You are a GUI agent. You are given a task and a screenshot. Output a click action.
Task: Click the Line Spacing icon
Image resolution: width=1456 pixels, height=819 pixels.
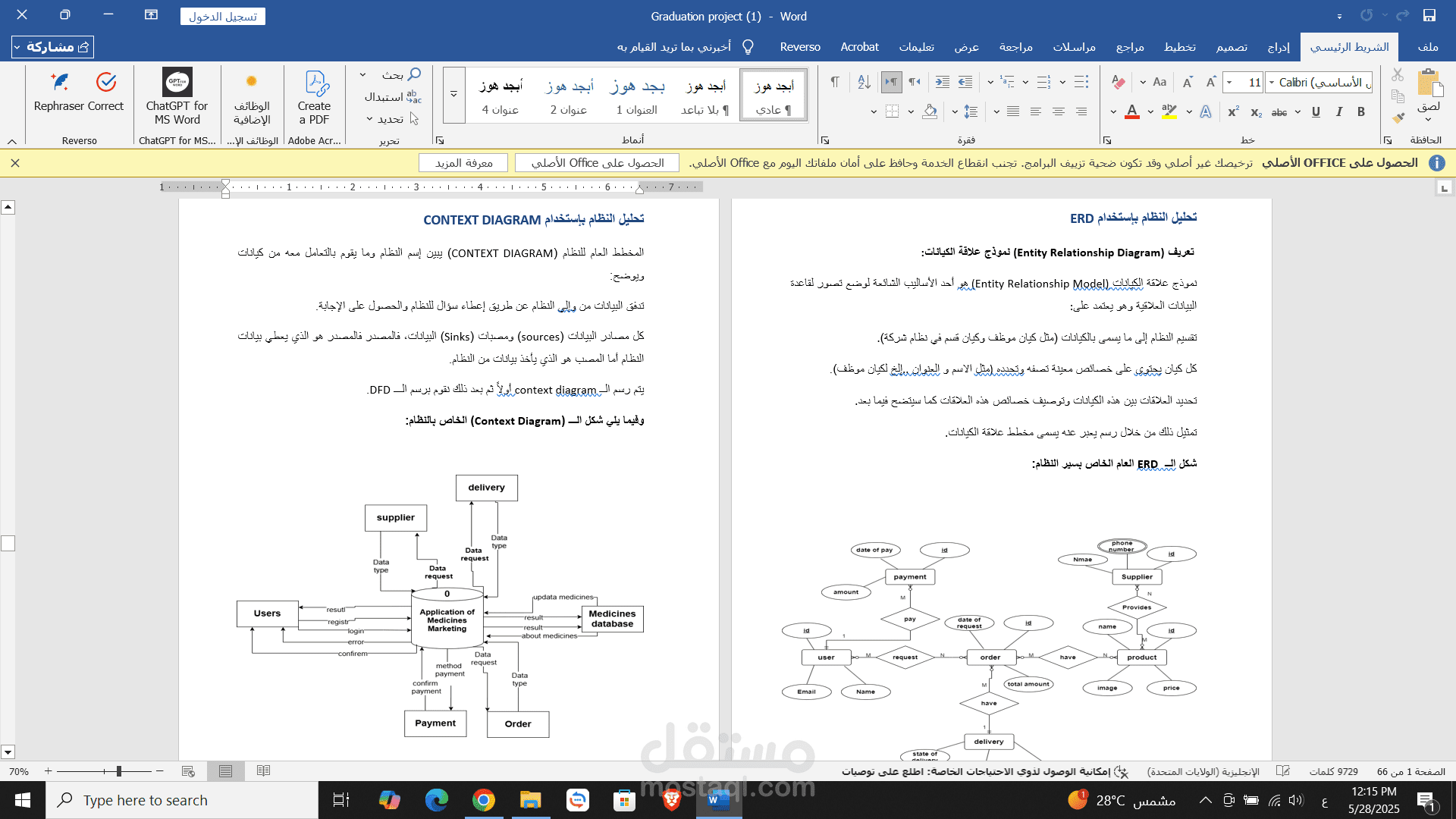tap(971, 111)
